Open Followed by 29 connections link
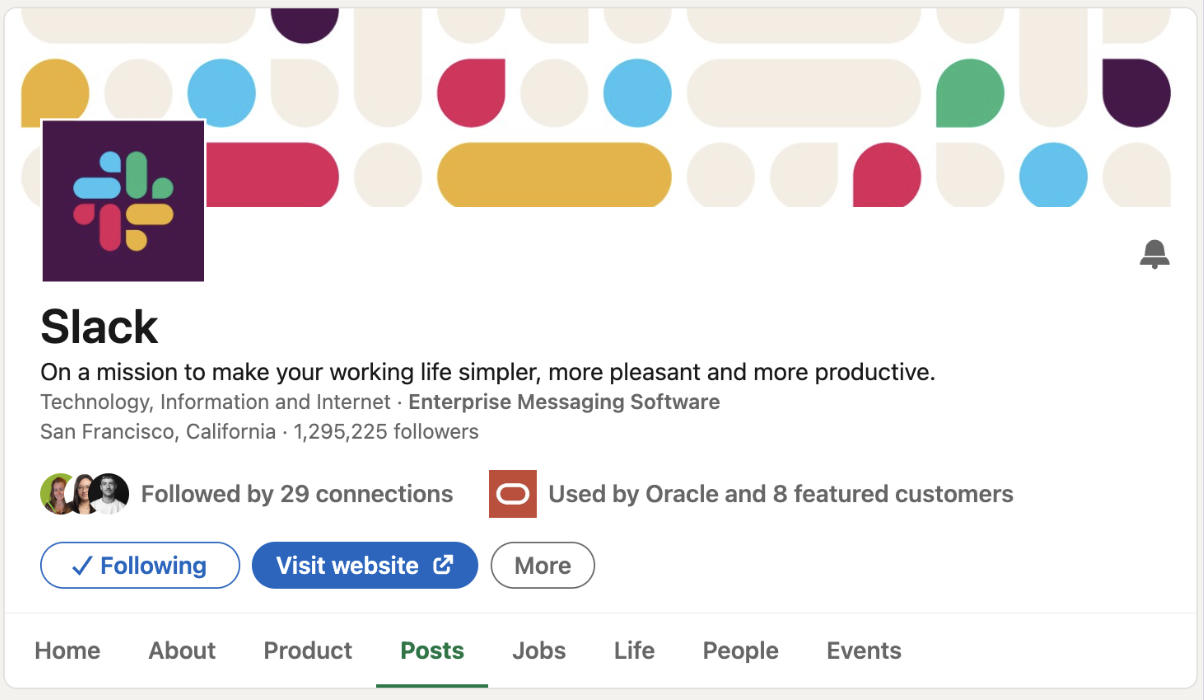The image size is (1204, 700). coord(297,494)
